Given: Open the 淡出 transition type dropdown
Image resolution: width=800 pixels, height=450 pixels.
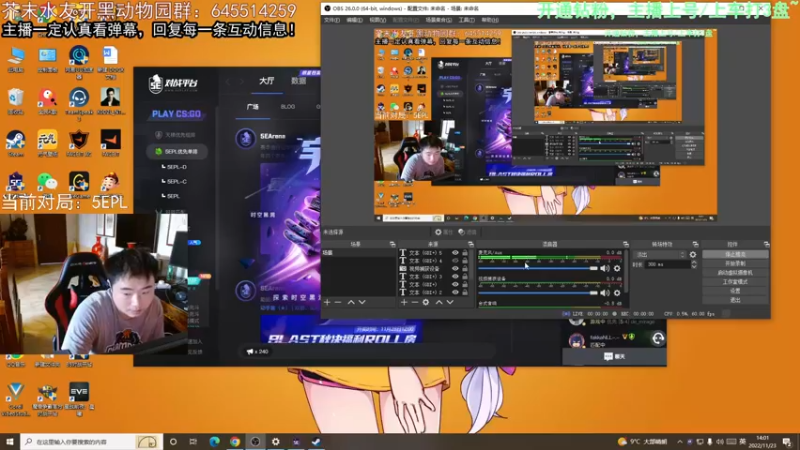Looking at the screenshot, I should tap(660, 255).
